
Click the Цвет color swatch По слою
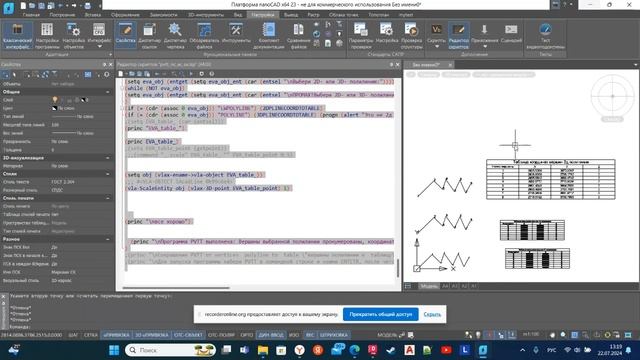click(55, 108)
